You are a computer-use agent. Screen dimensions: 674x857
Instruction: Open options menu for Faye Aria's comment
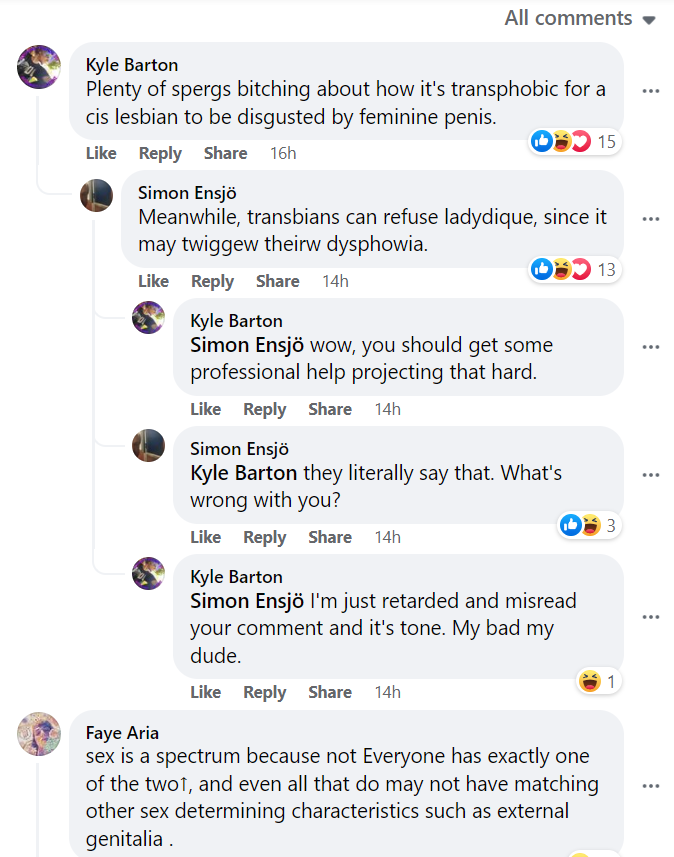pos(650,786)
